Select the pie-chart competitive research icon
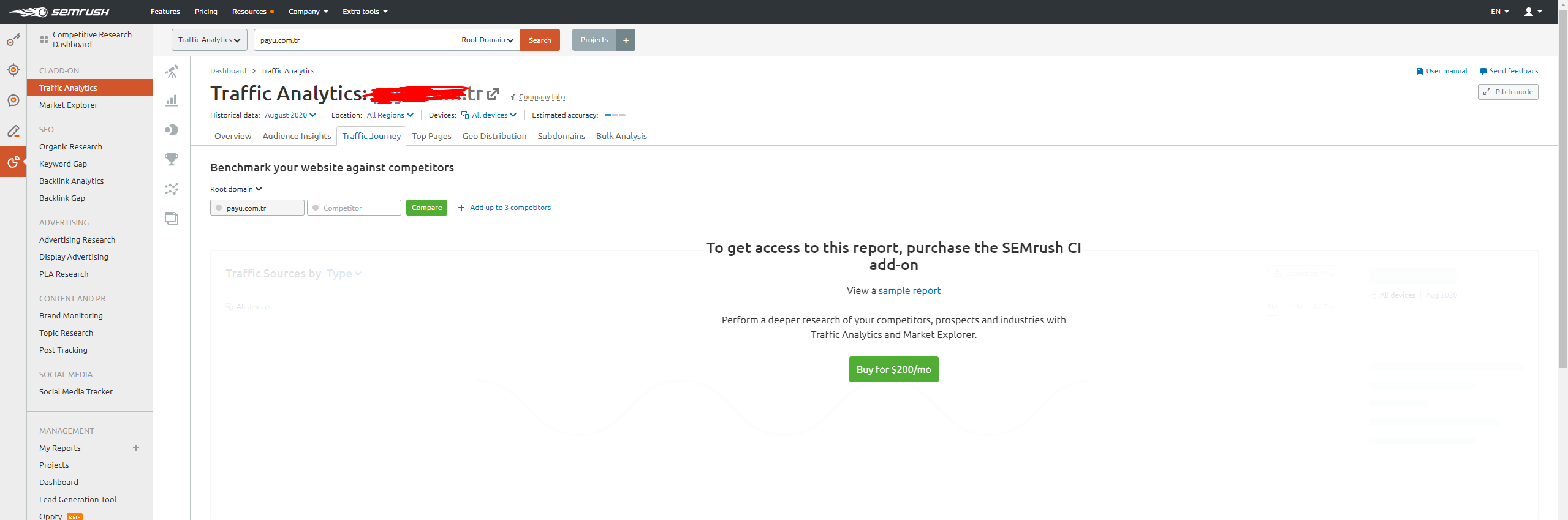 tap(13, 162)
